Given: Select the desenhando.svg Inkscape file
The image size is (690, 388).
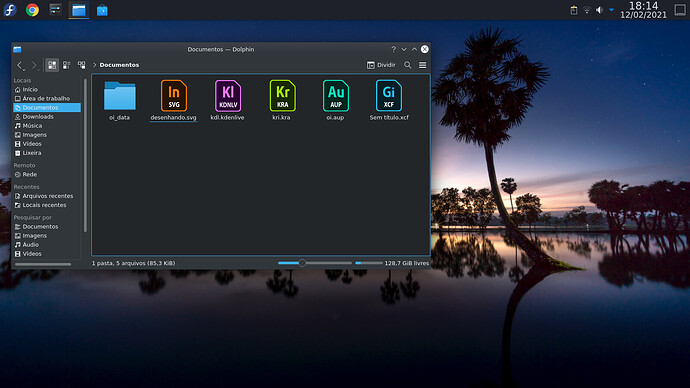Looking at the screenshot, I should [x=173, y=100].
